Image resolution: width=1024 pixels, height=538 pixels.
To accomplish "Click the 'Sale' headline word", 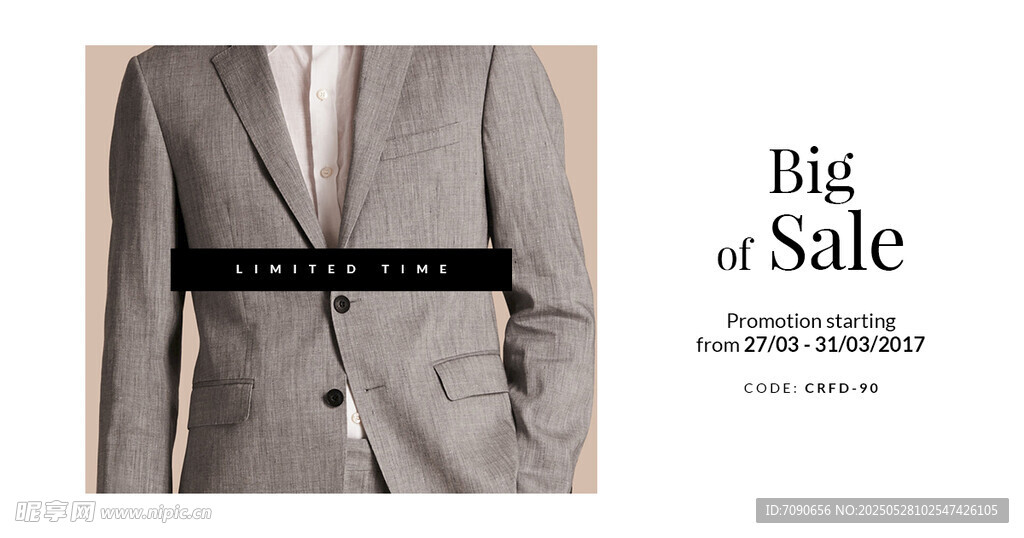I will [837, 242].
